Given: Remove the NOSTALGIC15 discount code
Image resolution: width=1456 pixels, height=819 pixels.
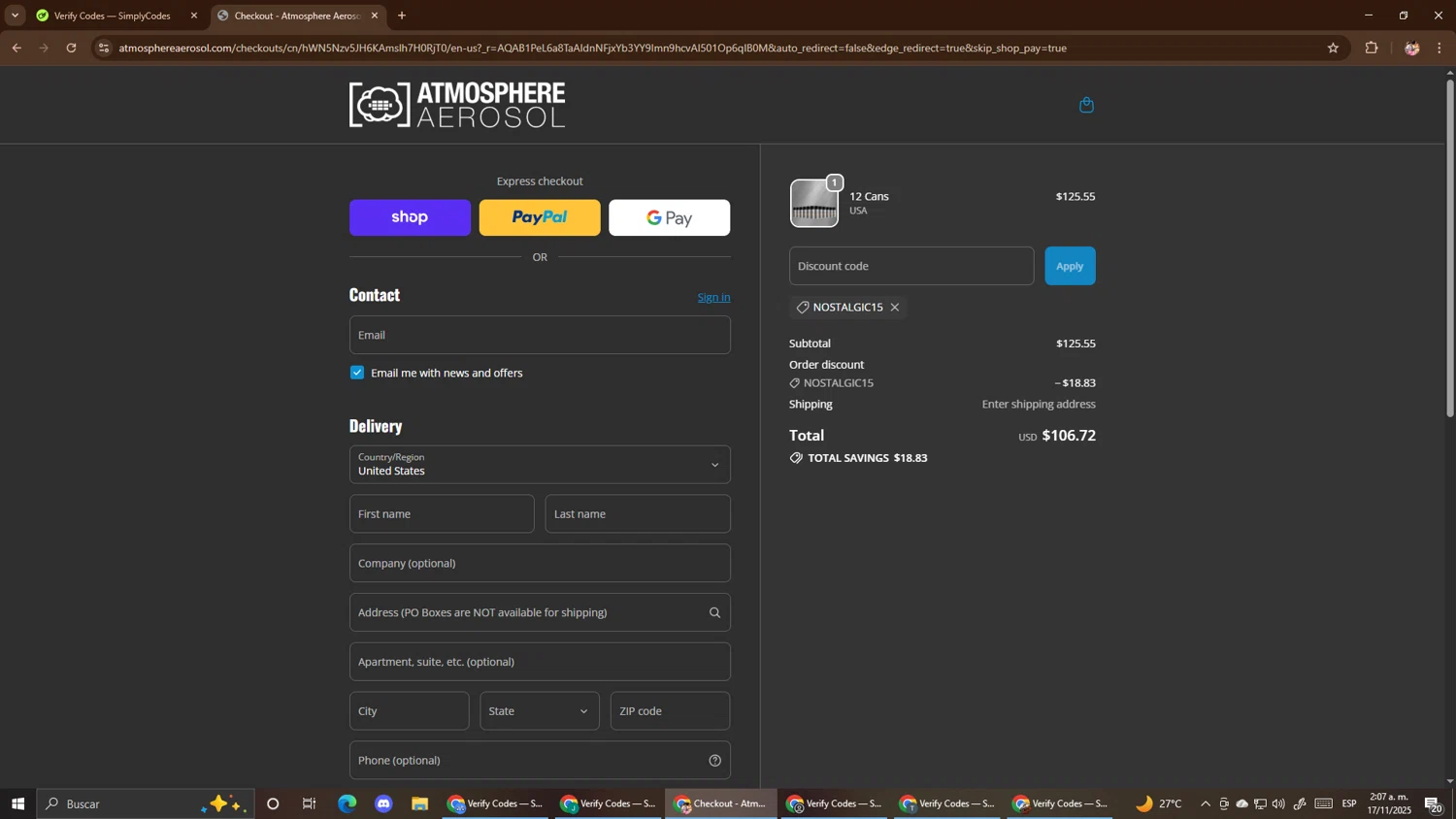Looking at the screenshot, I should tap(894, 308).
